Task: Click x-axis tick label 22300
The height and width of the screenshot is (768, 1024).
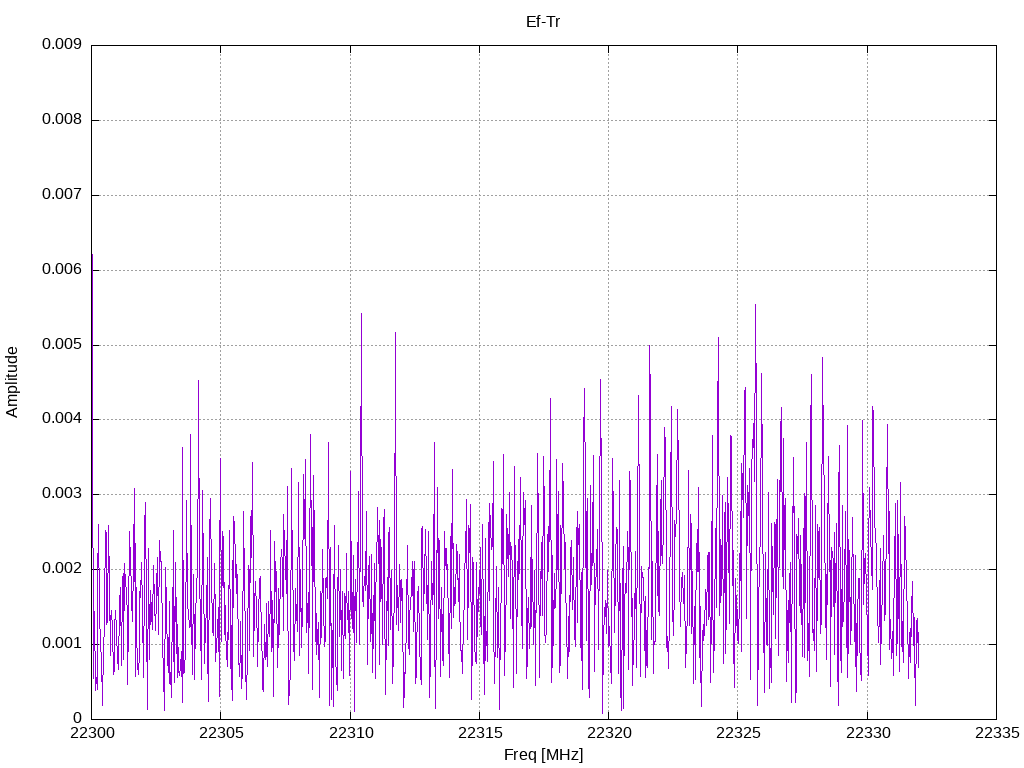Action: 92,733
